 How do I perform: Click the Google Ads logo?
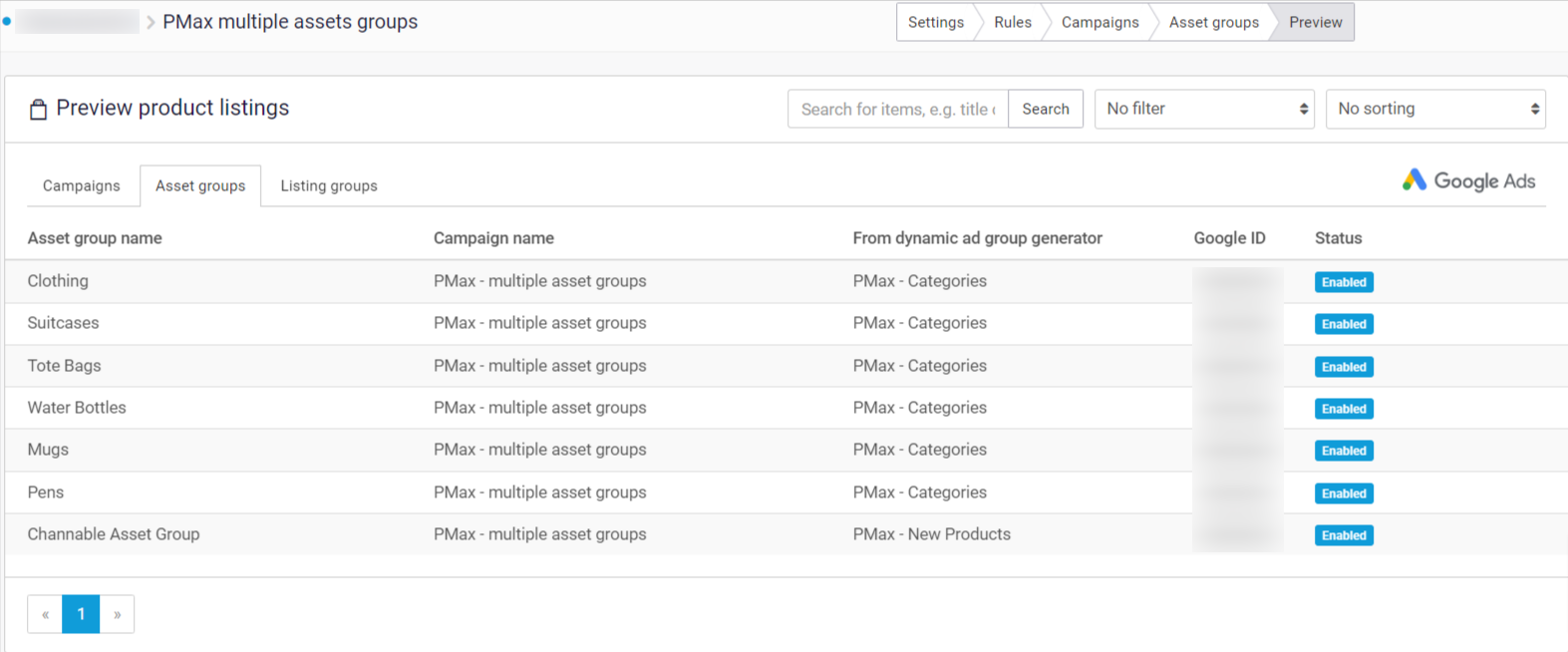(x=1468, y=180)
